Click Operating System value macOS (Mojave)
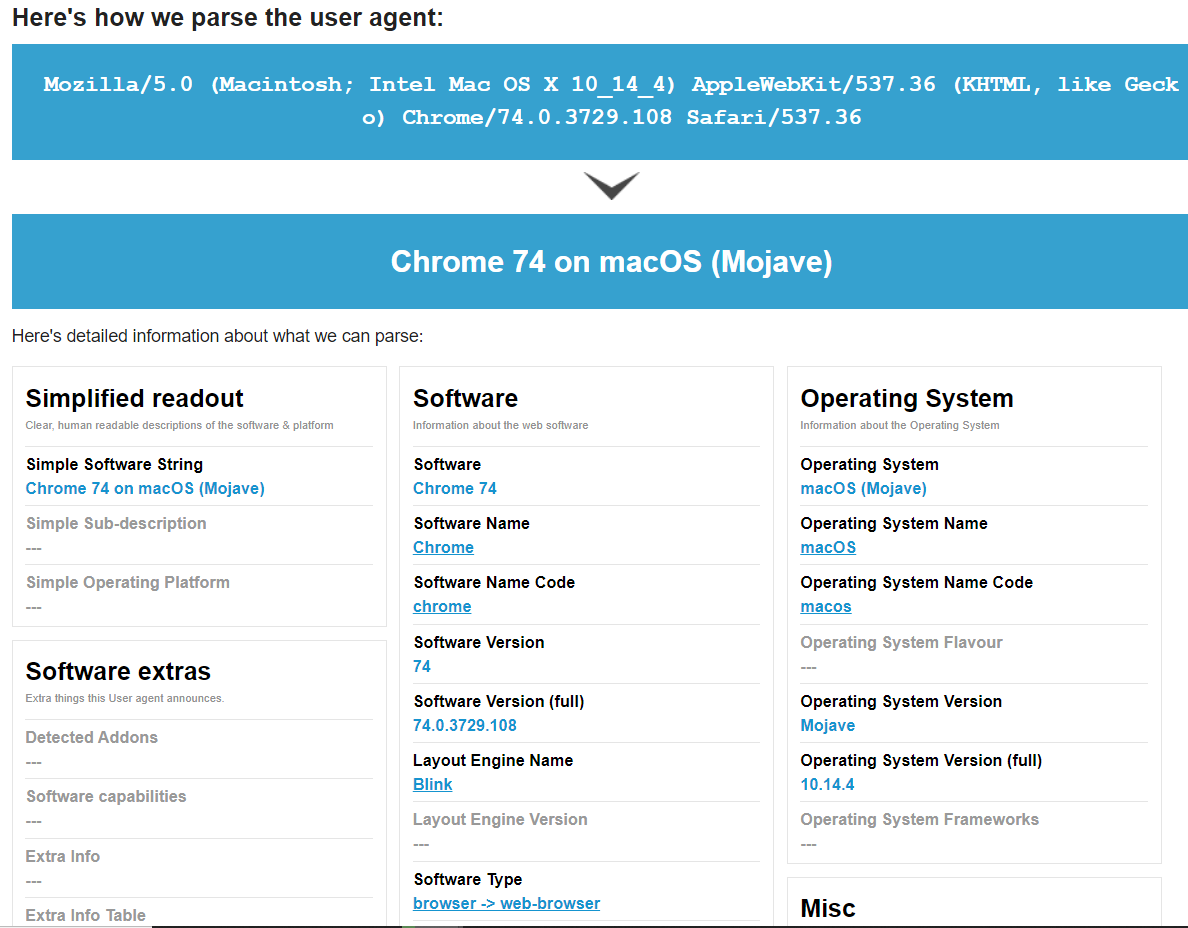The height and width of the screenshot is (928, 1188). (863, 488)
